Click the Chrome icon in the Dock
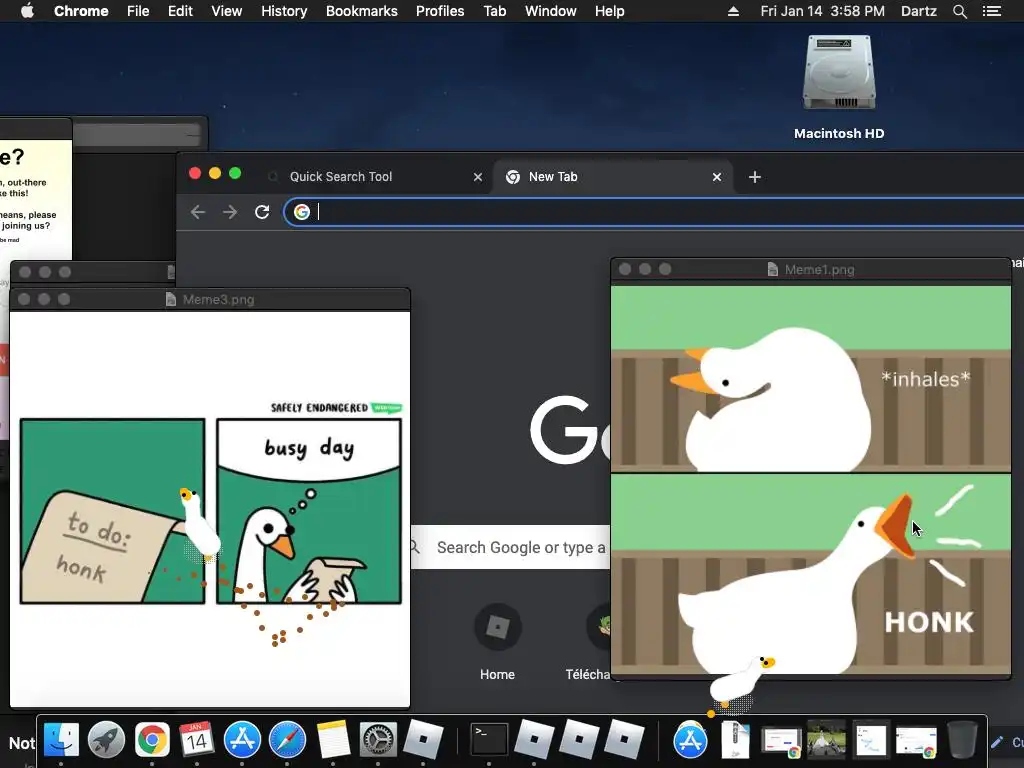Viewport: 1024px width, 768px height. tap(152, 740)
